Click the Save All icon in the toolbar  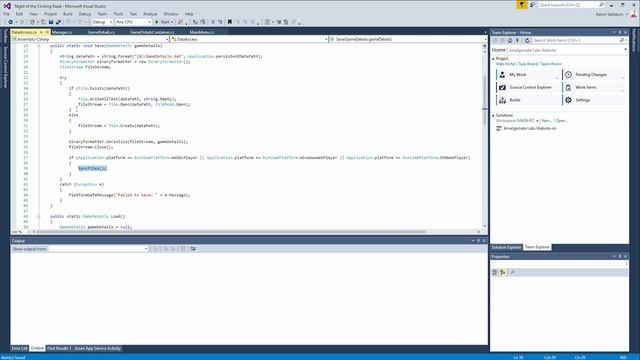tap(58, 22)
